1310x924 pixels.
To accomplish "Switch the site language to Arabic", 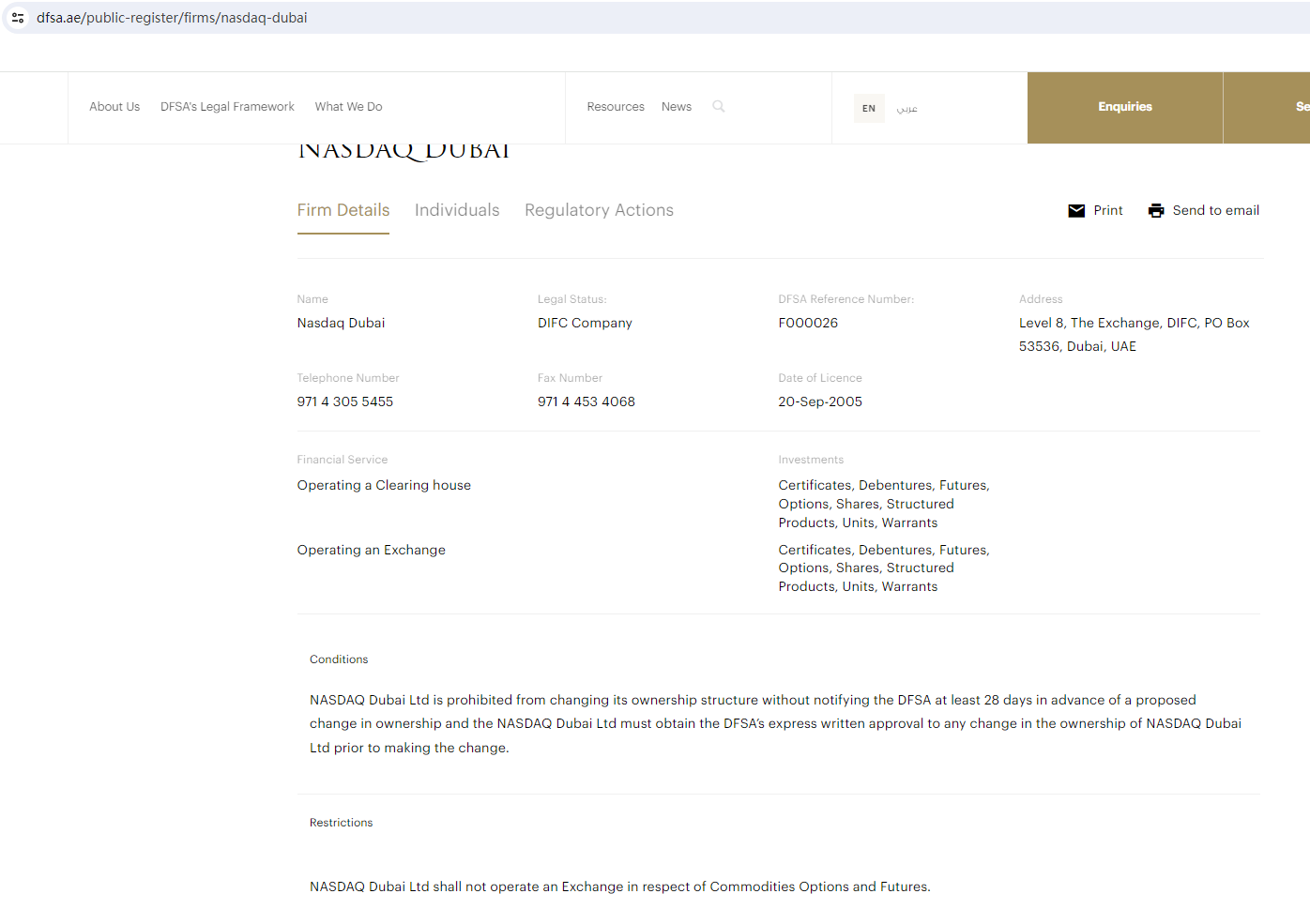I will pyautogui.click(x=906, y=109).
